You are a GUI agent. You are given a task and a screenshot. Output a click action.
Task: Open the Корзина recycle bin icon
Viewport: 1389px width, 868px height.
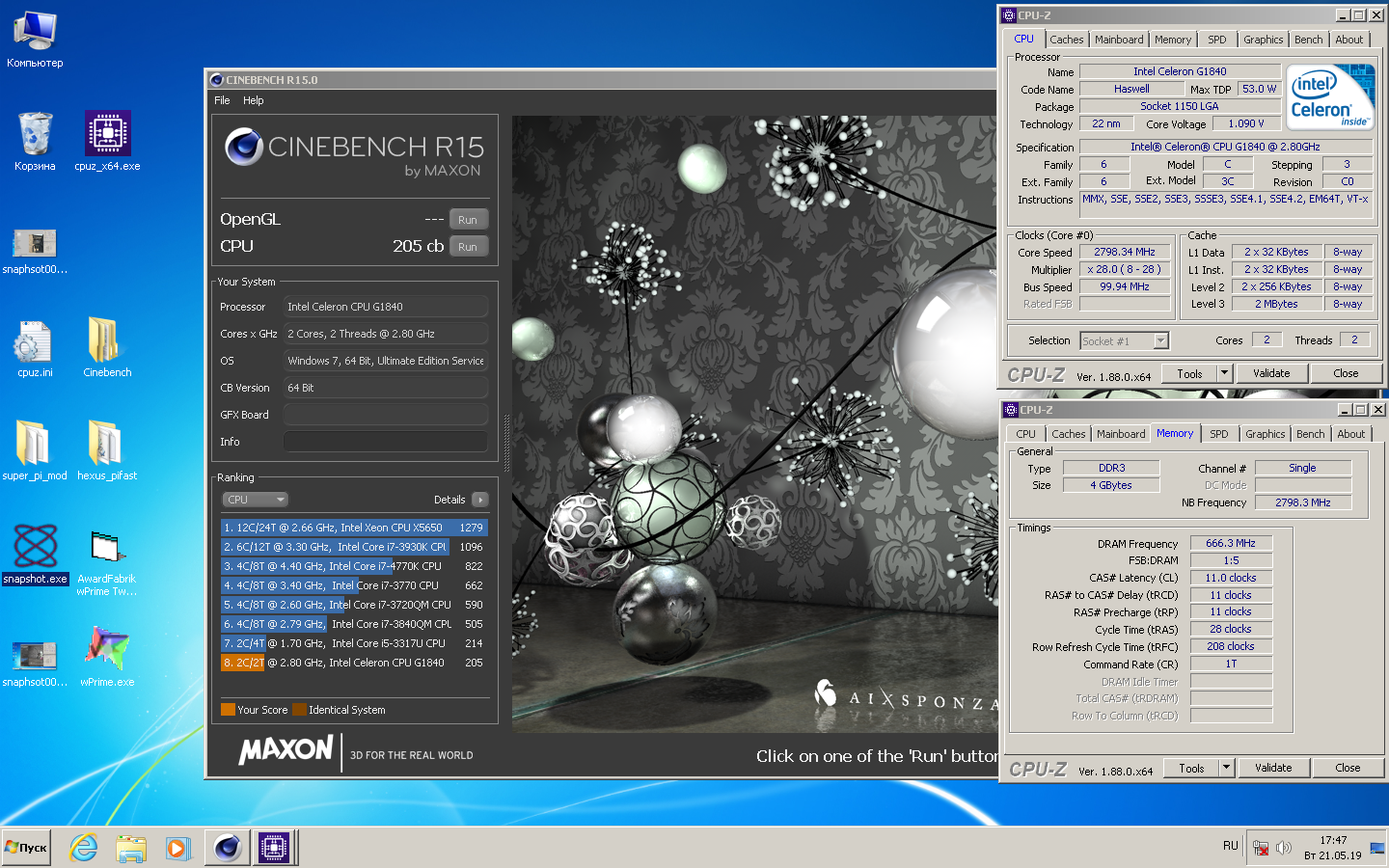35,141
